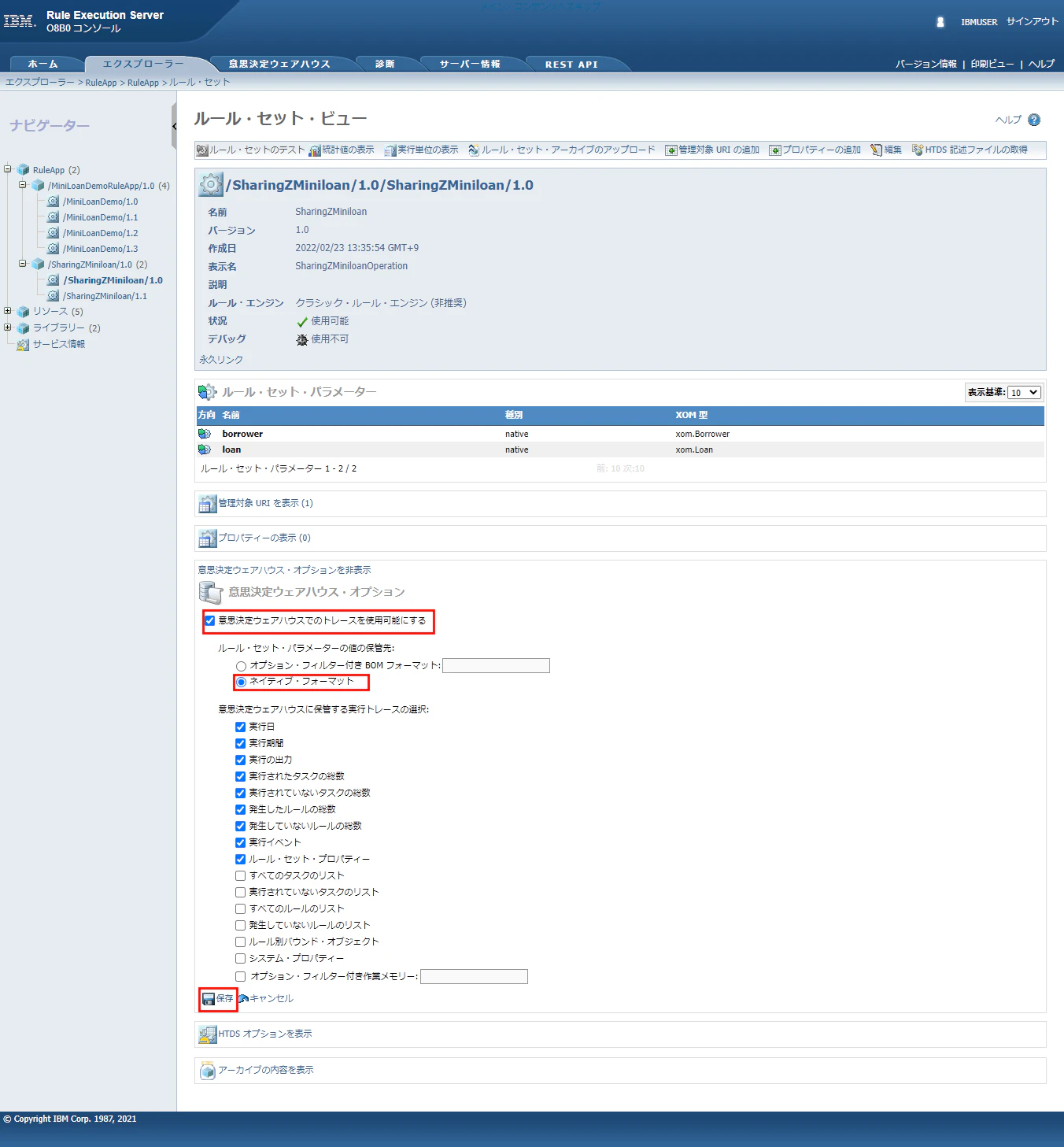Expand the Libraries (ライブラリー) tree node

[8, 327]
